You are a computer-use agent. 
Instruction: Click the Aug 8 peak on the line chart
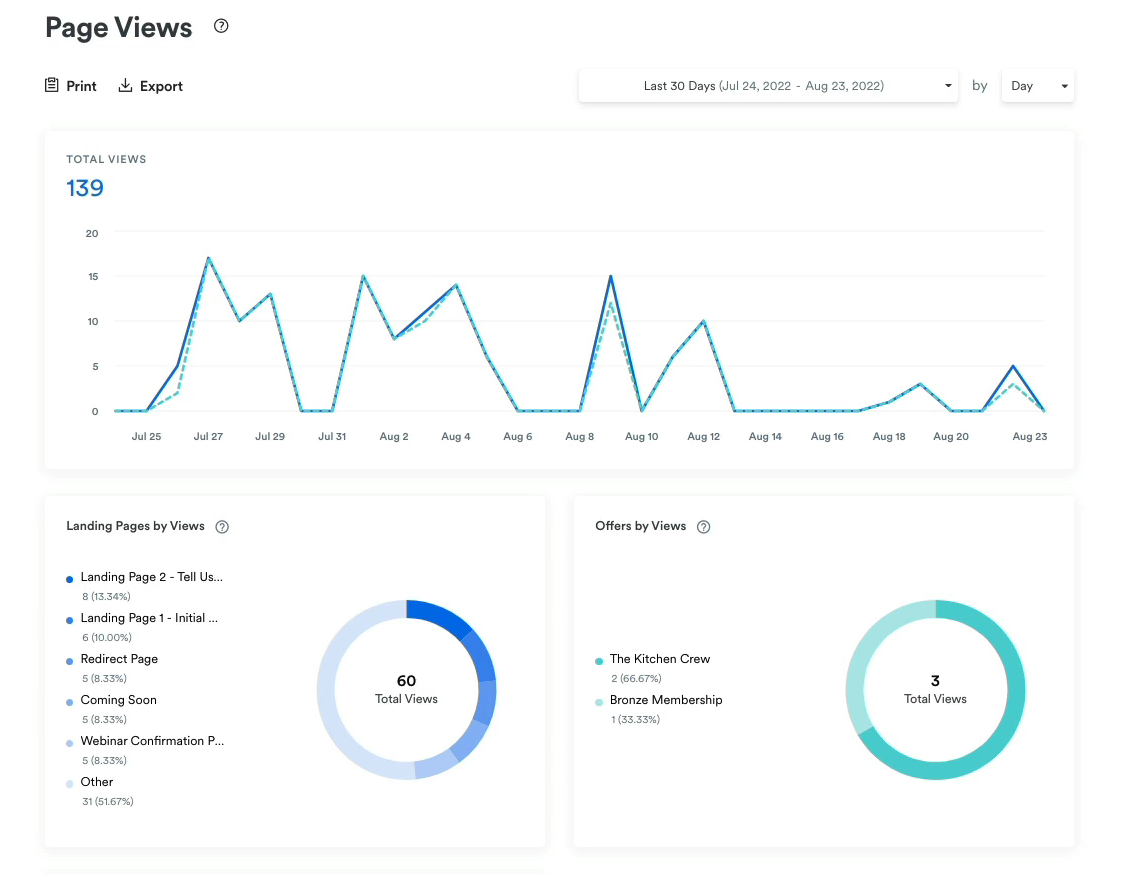pyautogui.click(x=610, y=276)
